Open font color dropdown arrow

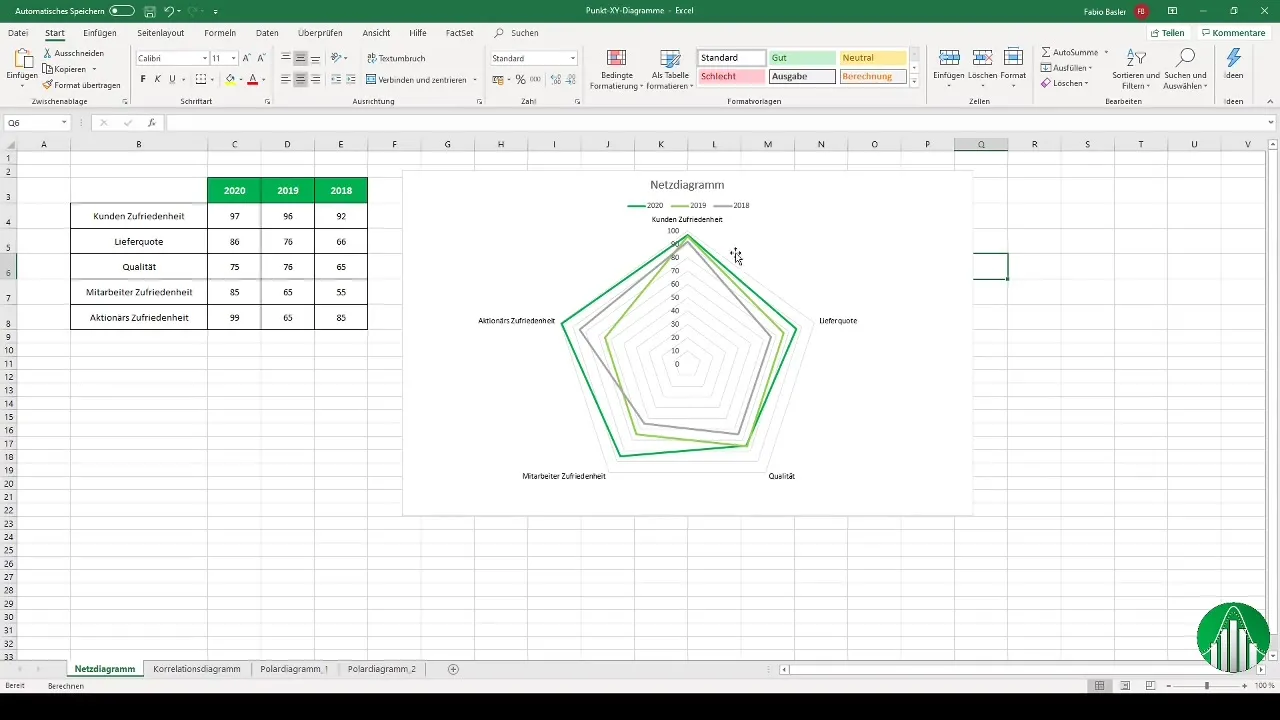[263, 79]
